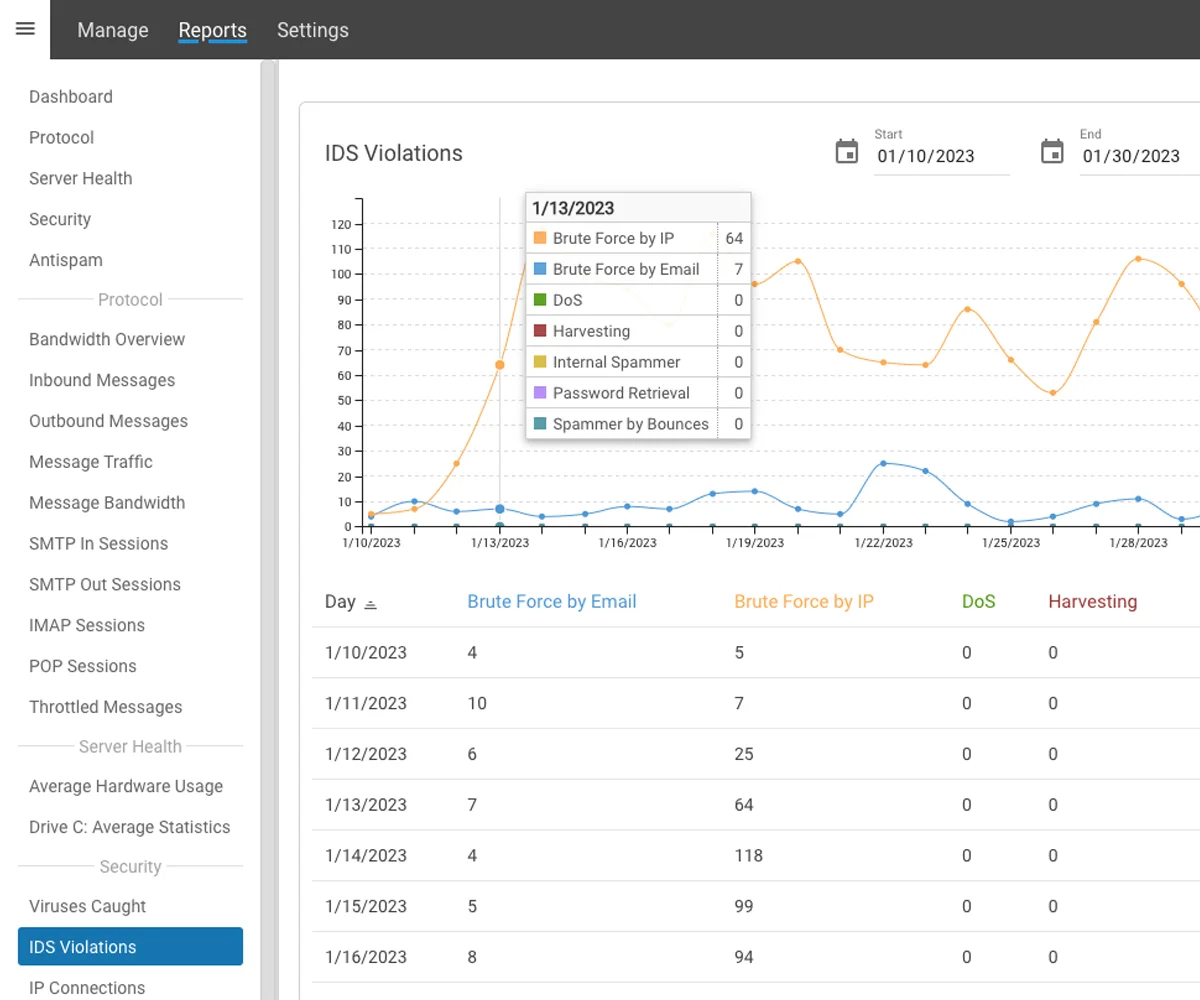Go to the Dashboard report
Image resolution: width=1200 pixels, height=1000 pixels.
point(71,97)
